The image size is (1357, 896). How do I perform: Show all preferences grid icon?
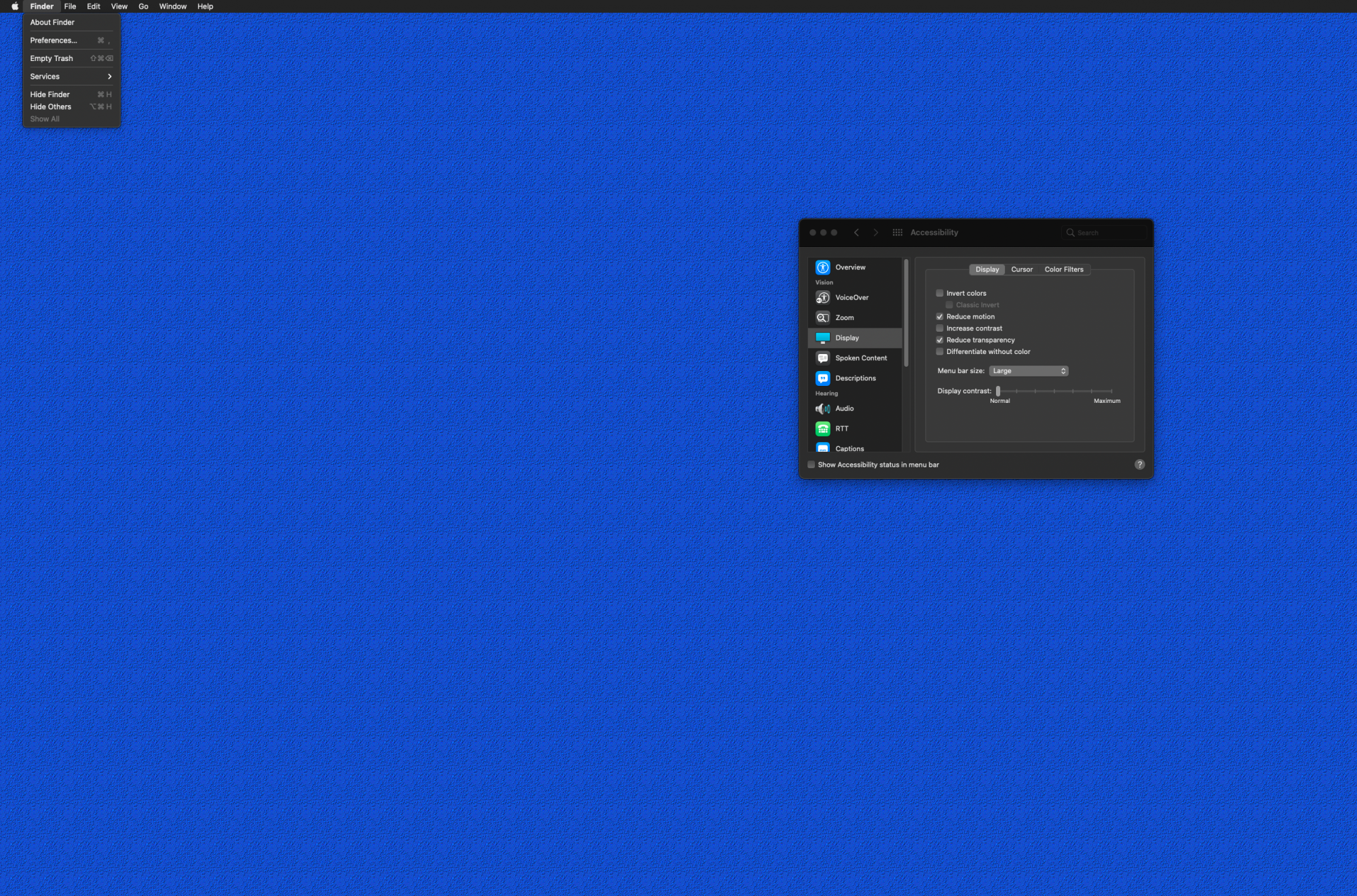[x=897, y=233]
